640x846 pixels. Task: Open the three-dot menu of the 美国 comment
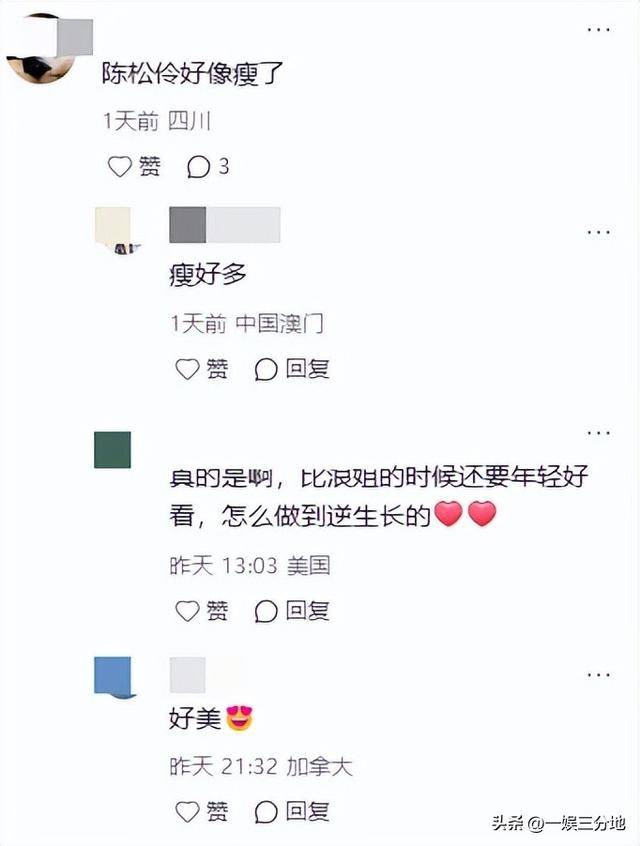click(x=598, y=433)
